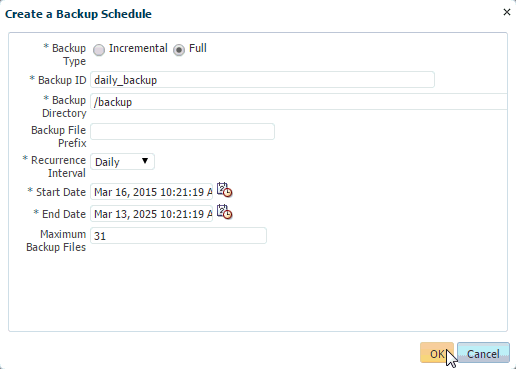The width and height of the screenshot is (516, 369).
Task: Focus the End Date text field
Action: (x=151, y=214)
